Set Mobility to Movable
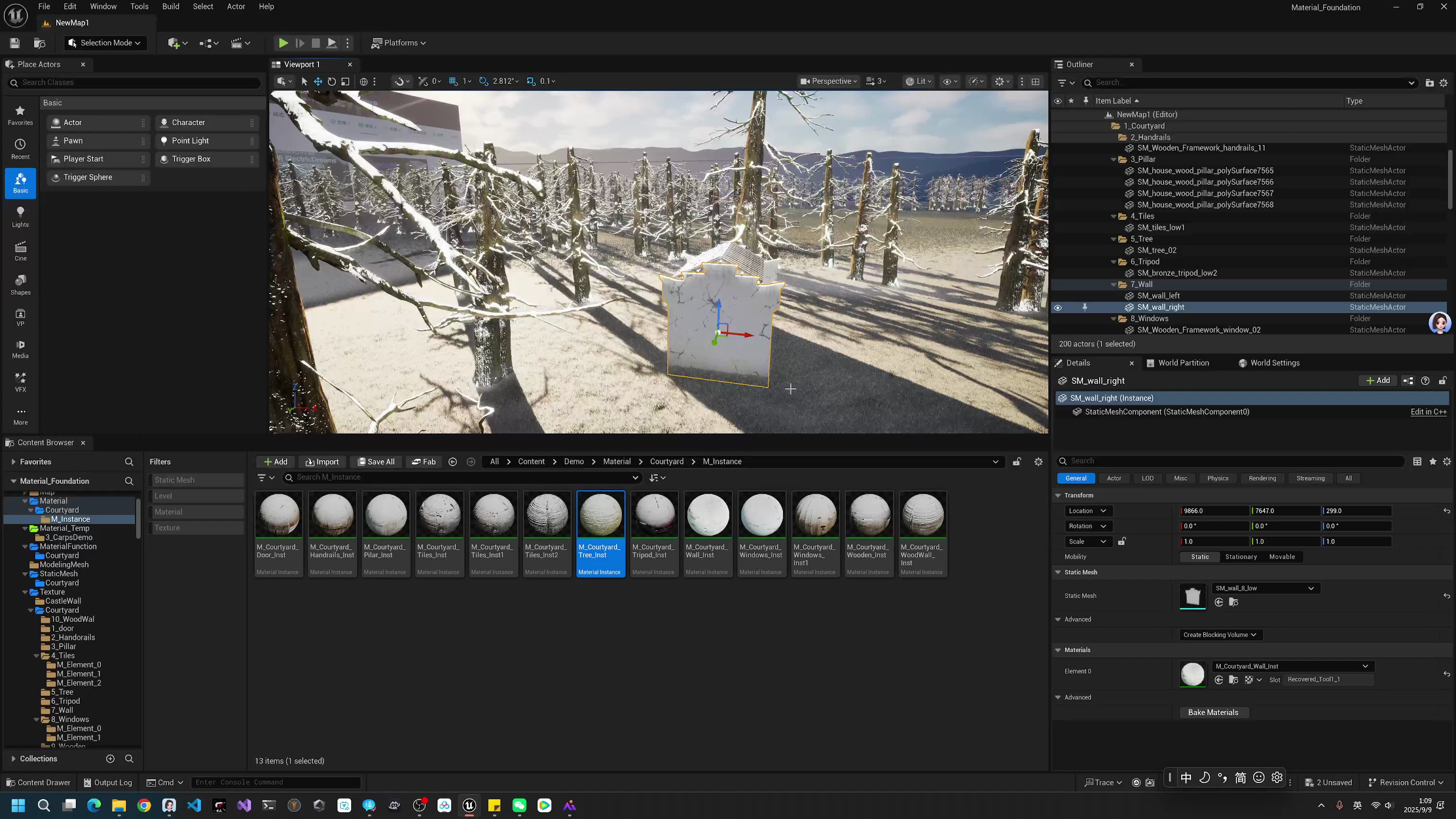 (1282, 557)
